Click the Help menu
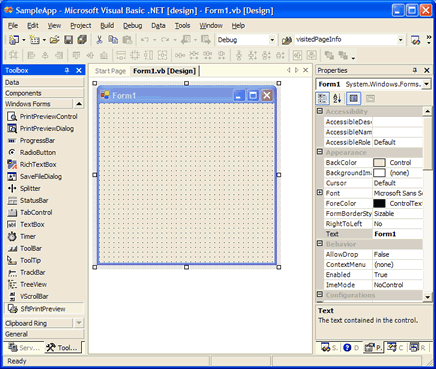Screen dimensions: 436x369 point(238,26)
